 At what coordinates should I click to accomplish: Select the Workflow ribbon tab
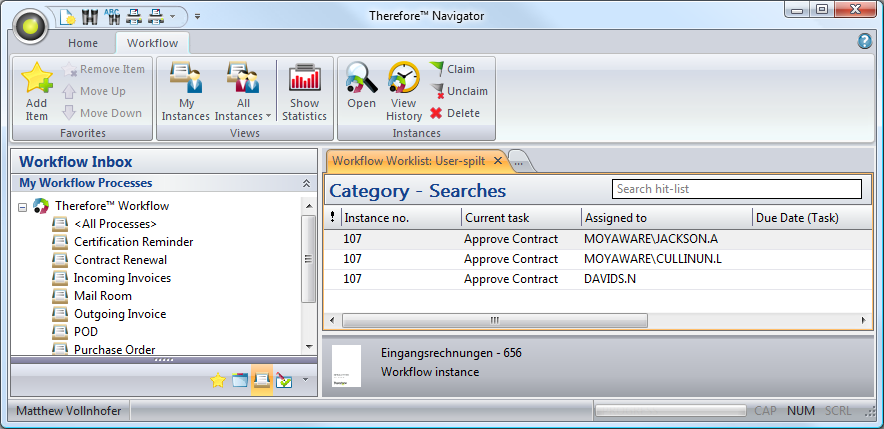152,43
